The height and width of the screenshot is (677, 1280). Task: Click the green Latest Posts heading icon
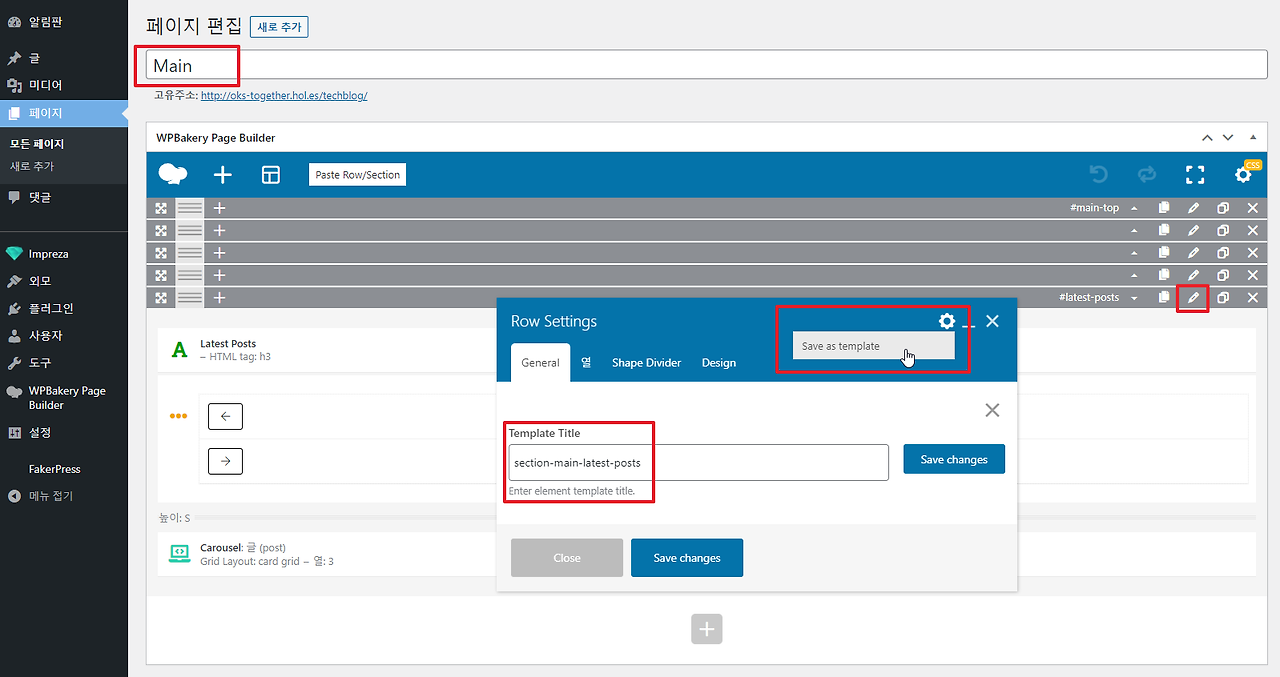click(180, 349)
